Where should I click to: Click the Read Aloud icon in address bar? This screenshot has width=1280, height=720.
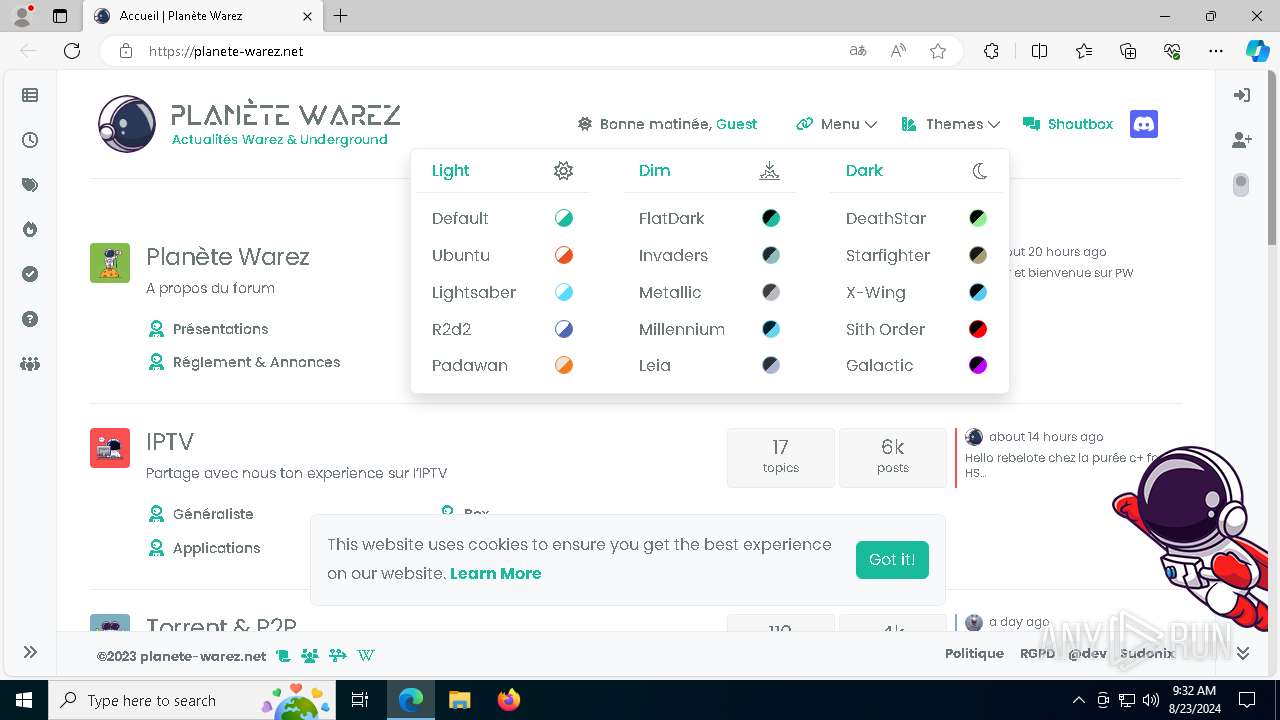tap(898, 51)
